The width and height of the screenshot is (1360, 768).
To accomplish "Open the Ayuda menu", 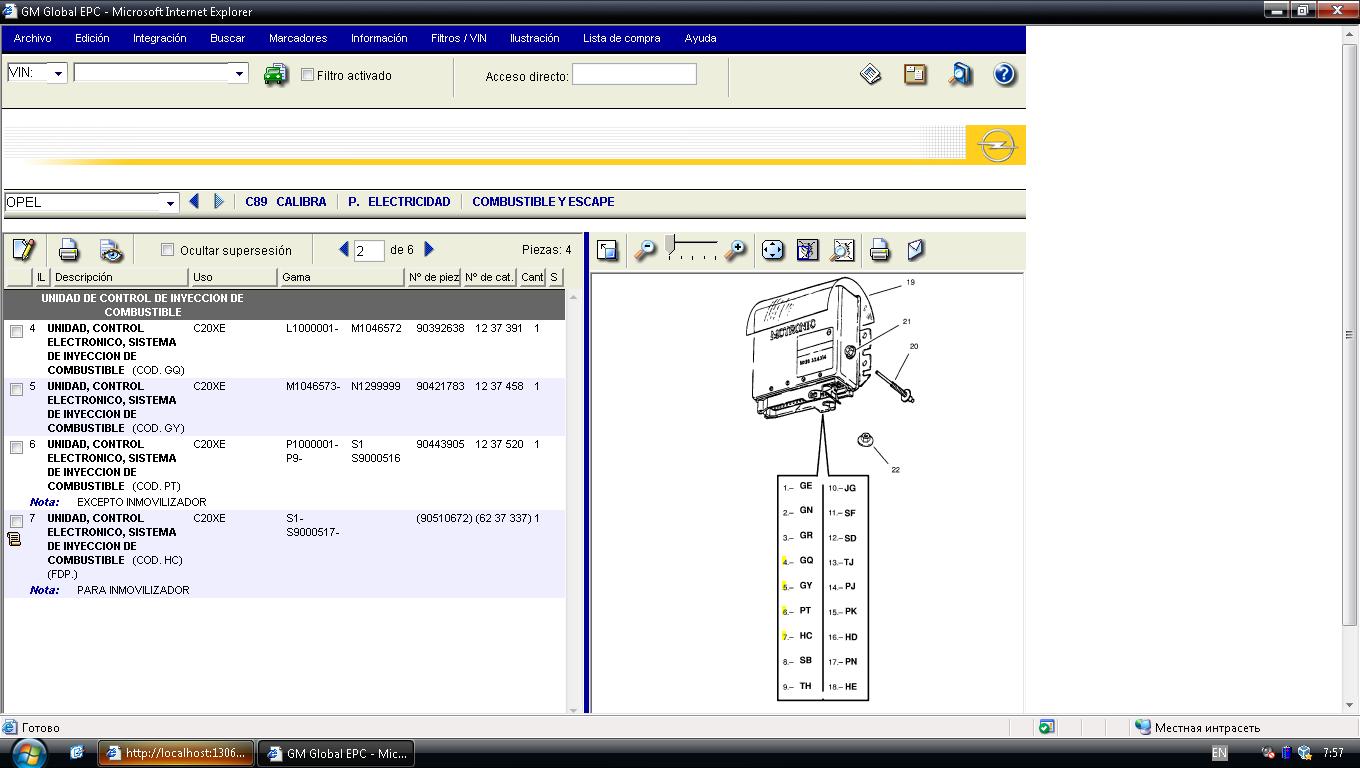I will pos(701,38).
